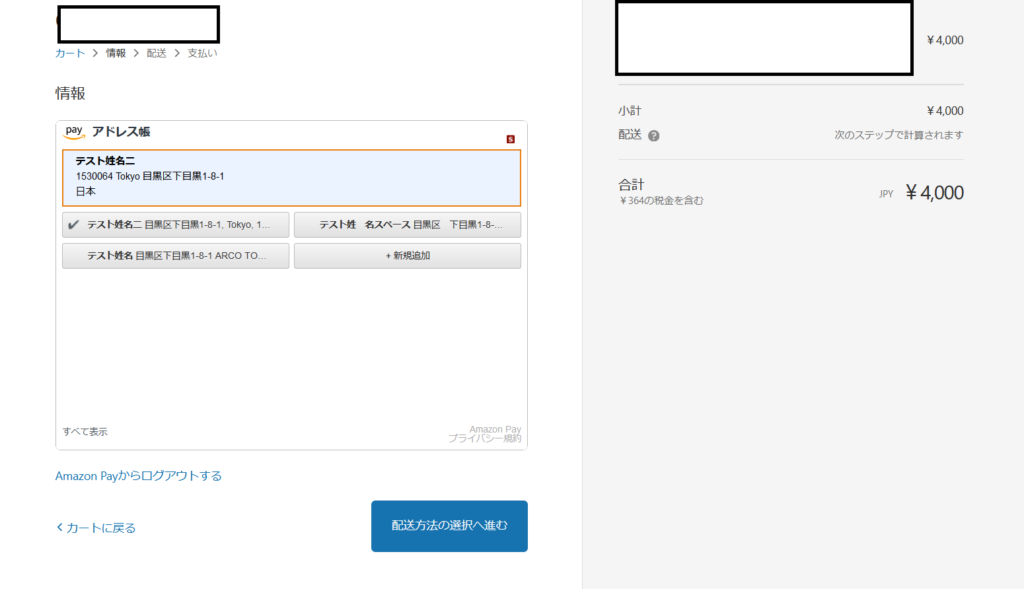Screen dimensions: 1024x589
Task: Select the 情報 breadcrumb step
Action: tap(116, 53)
